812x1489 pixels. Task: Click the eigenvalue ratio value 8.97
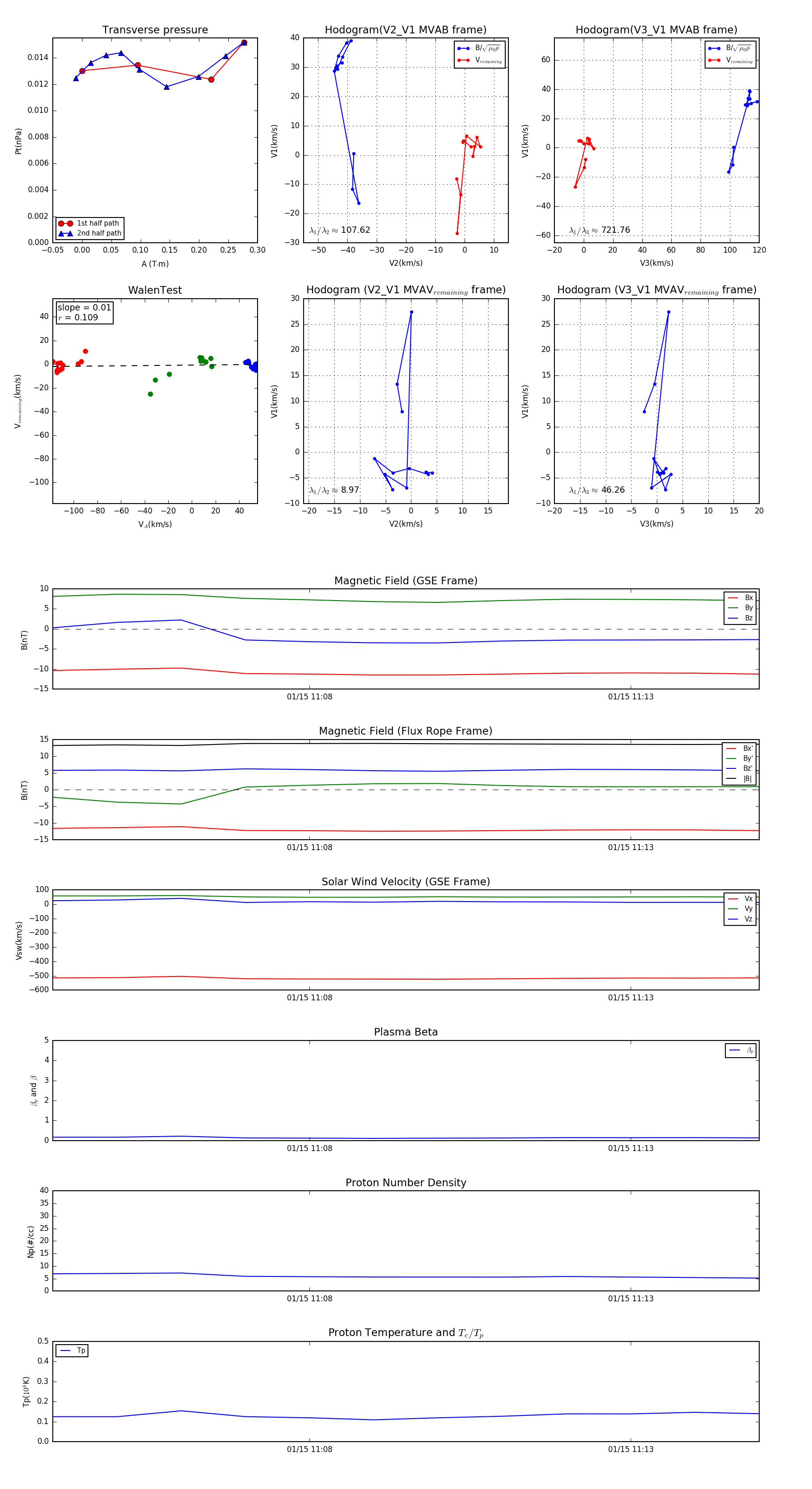click(350, 490)
